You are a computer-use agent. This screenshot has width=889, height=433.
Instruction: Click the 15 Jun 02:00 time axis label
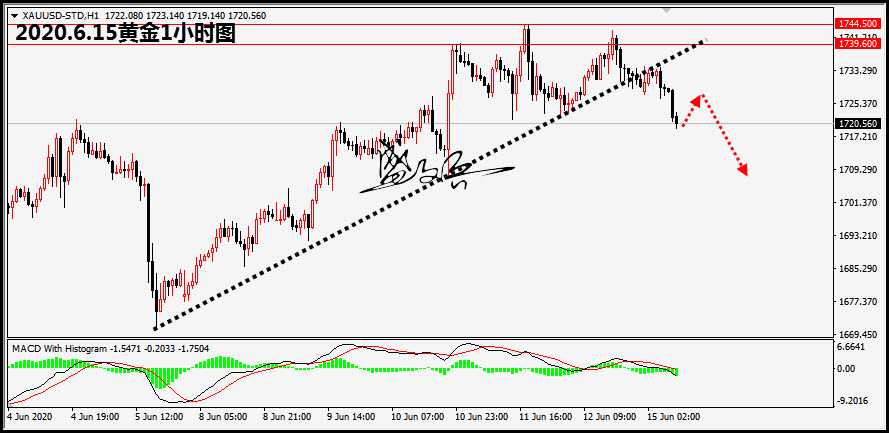click(672, 415)
